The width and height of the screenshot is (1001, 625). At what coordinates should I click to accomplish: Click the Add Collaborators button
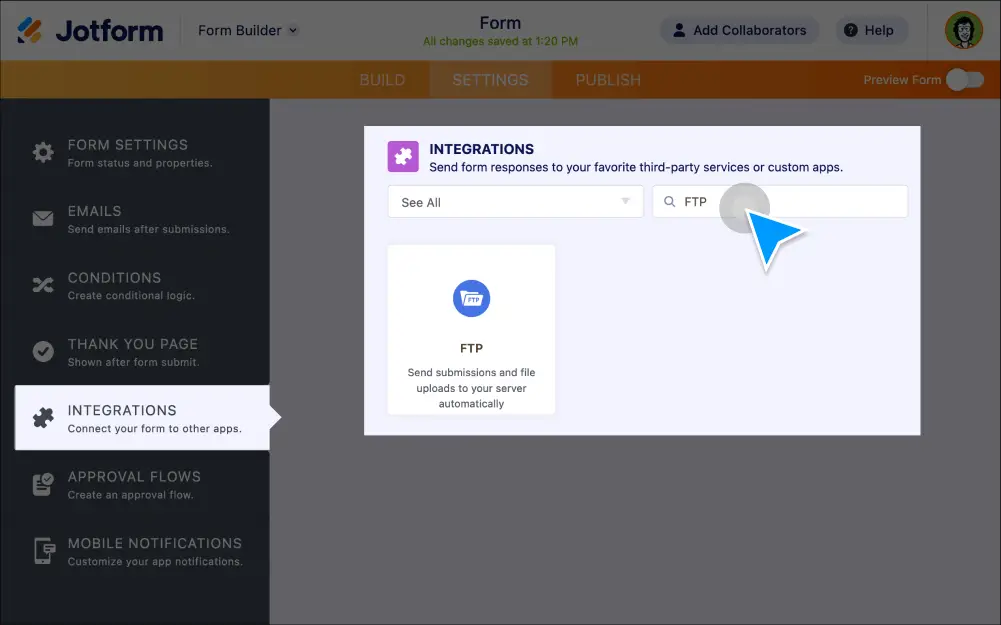[739, 30]
